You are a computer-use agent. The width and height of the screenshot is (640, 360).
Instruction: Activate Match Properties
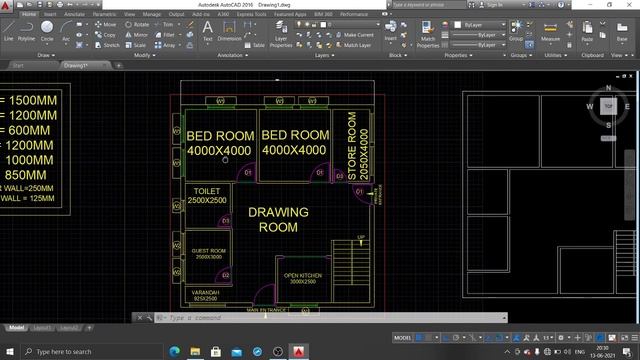click(427, 34)
